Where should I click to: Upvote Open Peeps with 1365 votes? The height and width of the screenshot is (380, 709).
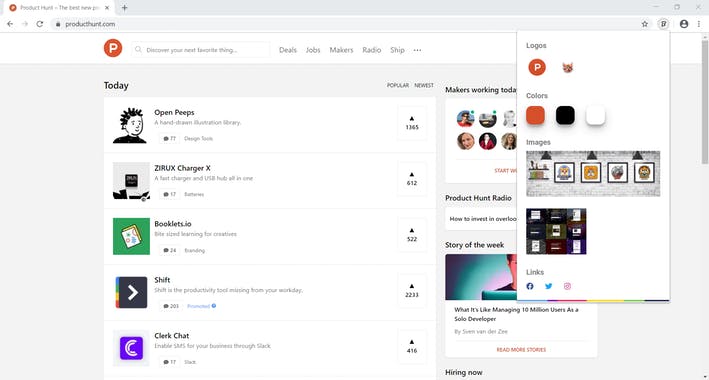[x=412, y=123]
